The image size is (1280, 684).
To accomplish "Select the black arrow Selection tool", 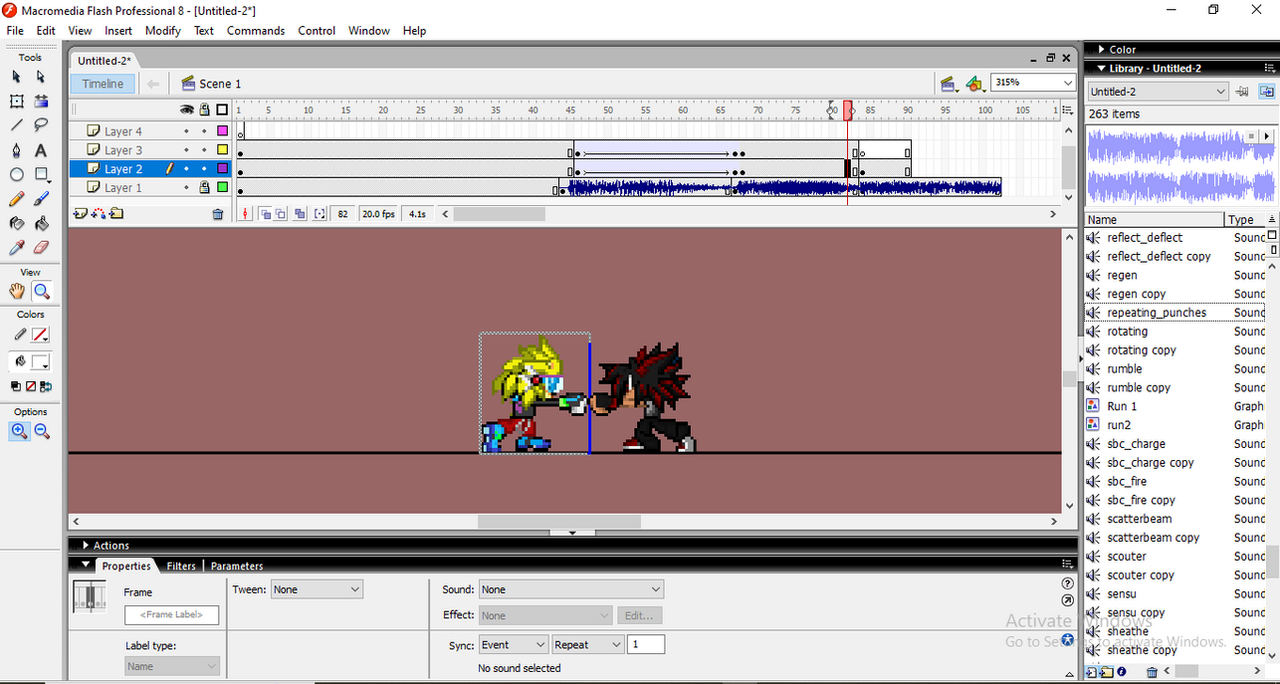I will pos(17,77).
